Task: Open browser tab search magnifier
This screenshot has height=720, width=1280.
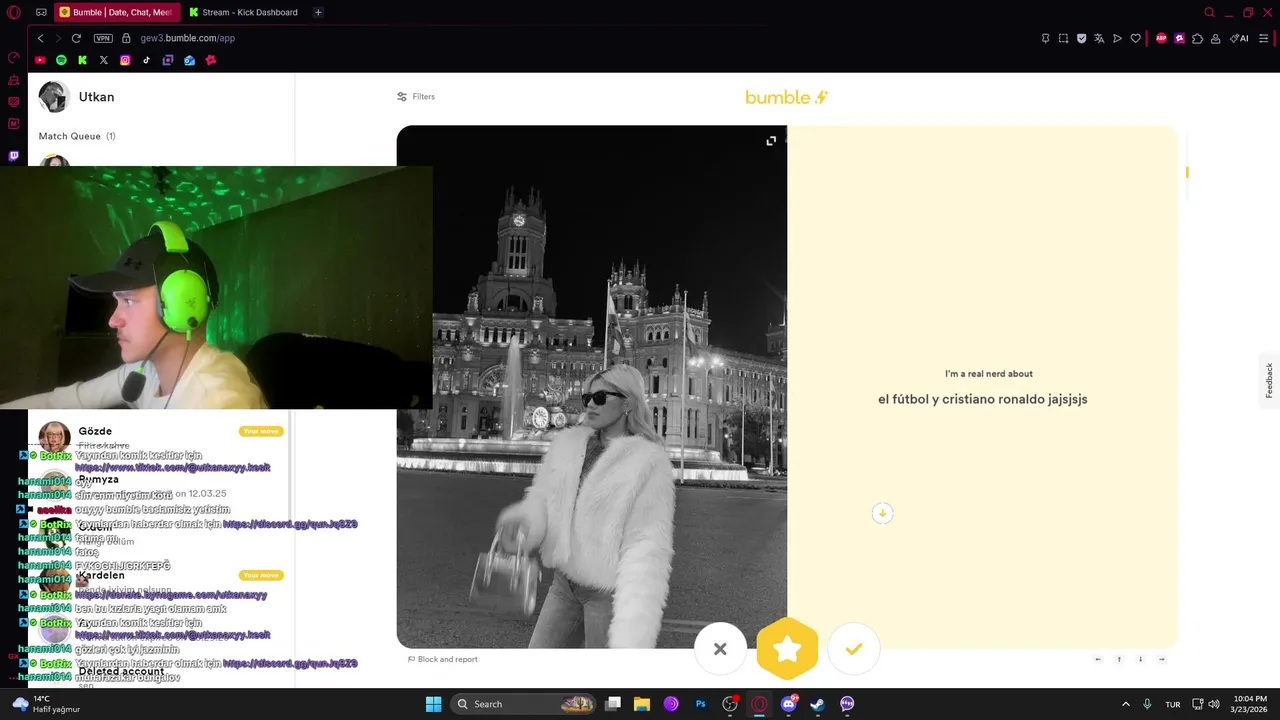Action: pos(1209,12)
